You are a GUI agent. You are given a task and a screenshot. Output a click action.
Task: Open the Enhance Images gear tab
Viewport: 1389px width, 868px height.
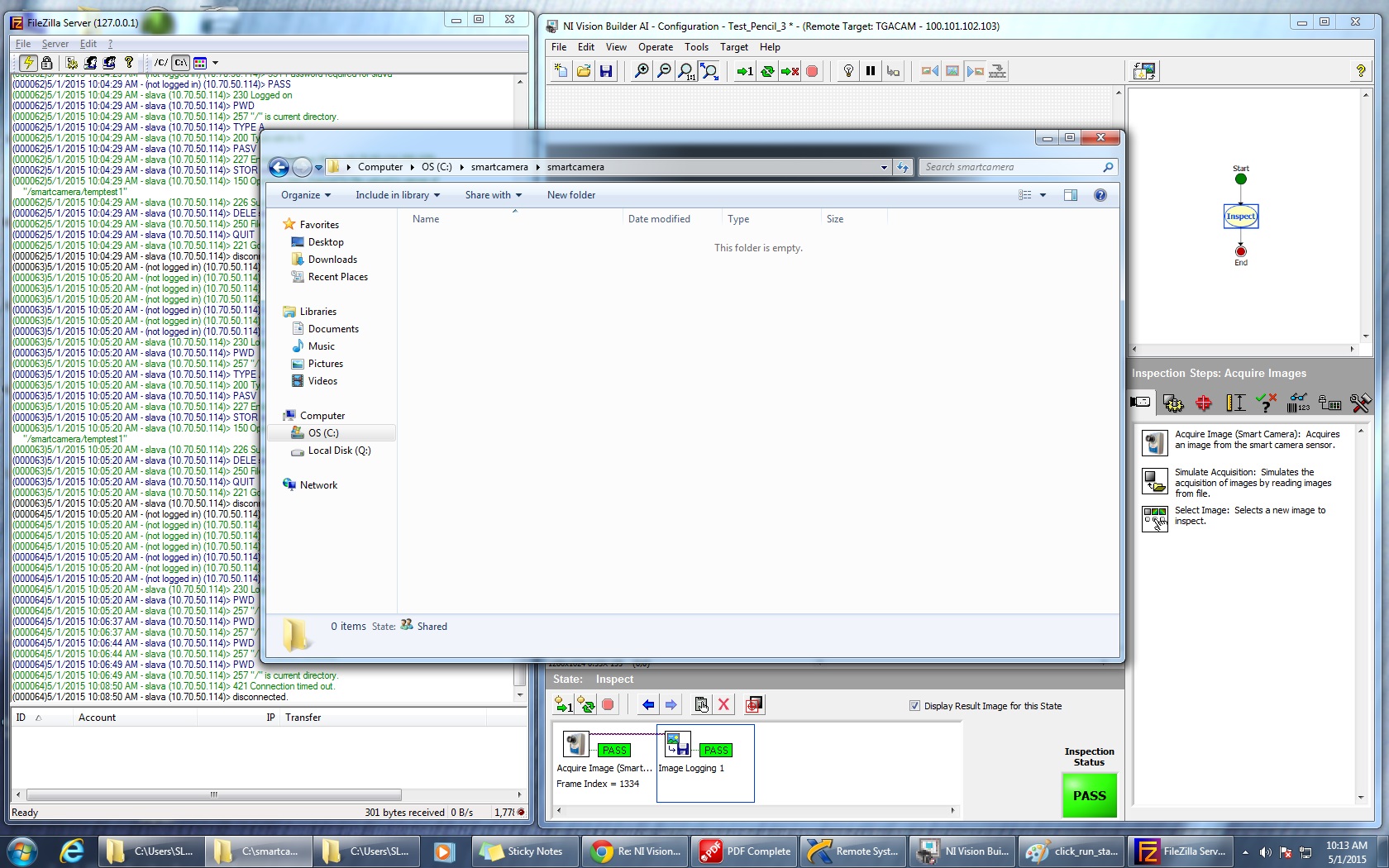pos(1172,403)
